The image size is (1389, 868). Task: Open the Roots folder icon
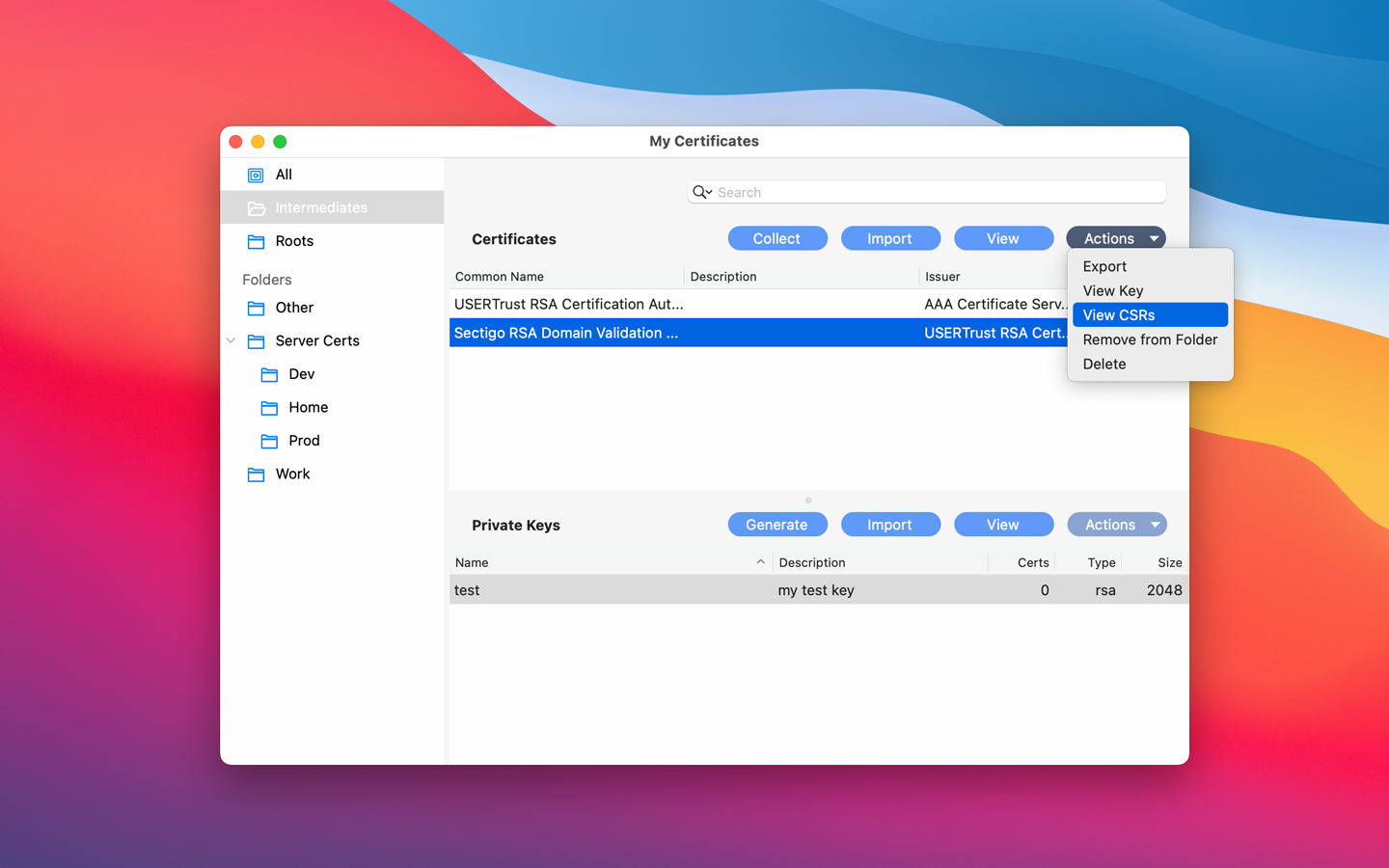pos(257,241)
